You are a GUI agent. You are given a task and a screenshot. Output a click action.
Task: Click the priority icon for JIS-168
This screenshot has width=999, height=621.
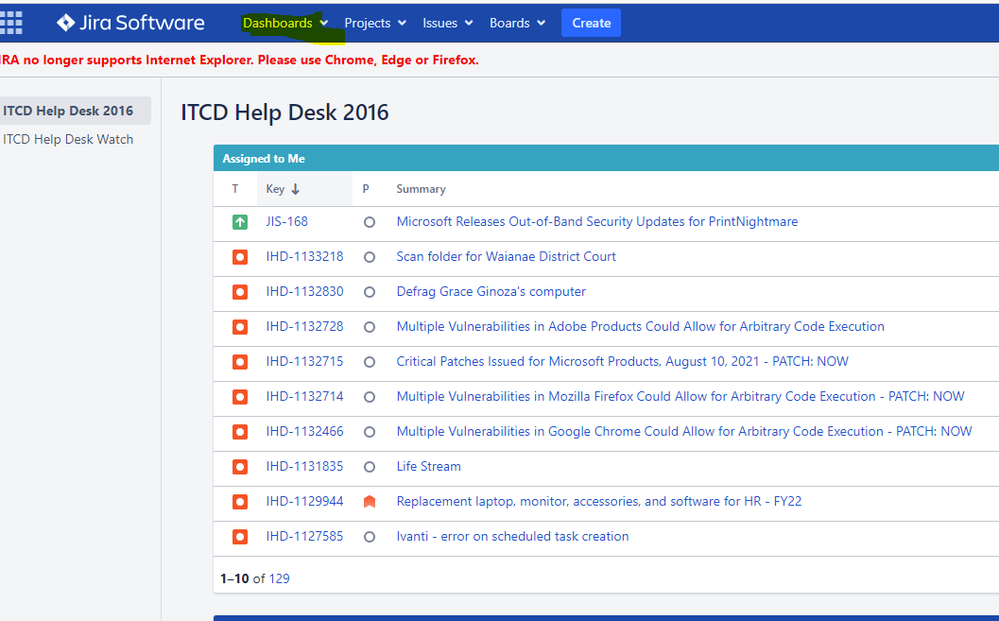pos(370,222)
